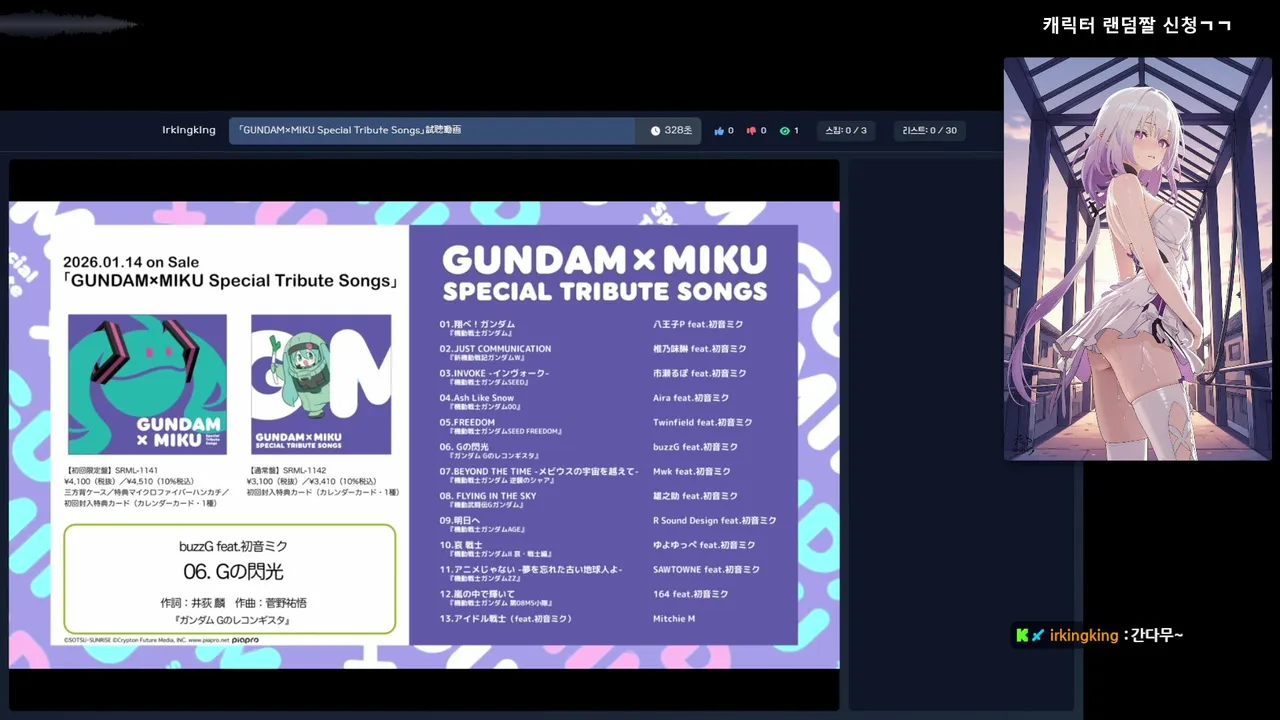Click the 캐릭터 랜덤짤 신청ㄱㄱ heading

click(1136, 25)
